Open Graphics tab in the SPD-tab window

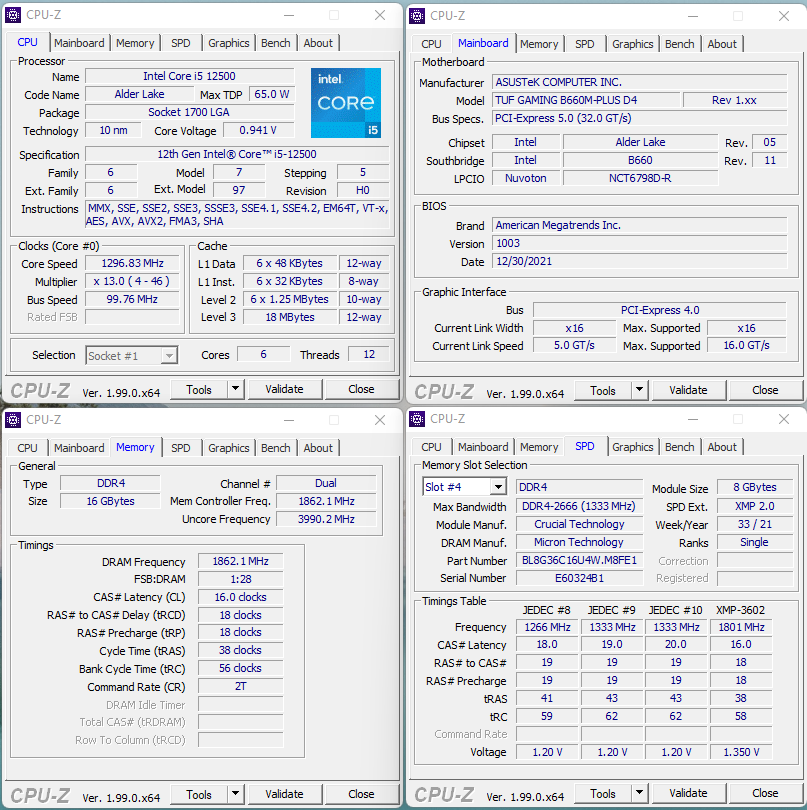click(x=632, y=447)
